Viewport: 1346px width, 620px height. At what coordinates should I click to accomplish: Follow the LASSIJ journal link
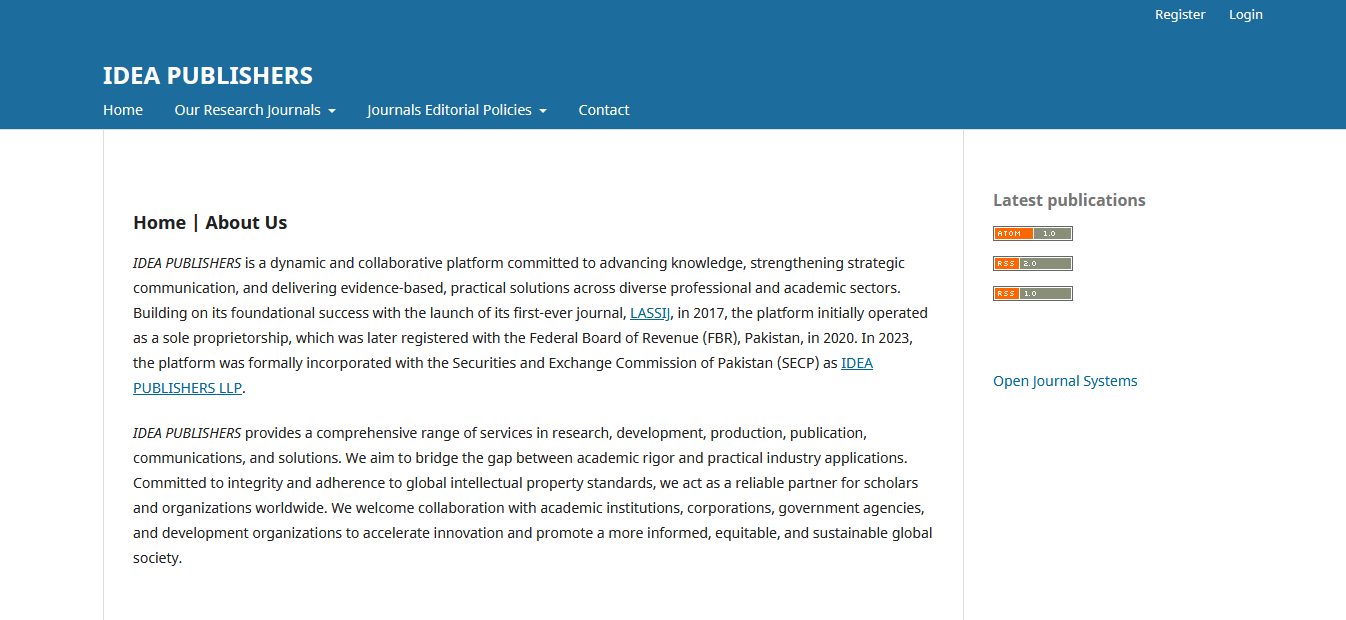650,313
